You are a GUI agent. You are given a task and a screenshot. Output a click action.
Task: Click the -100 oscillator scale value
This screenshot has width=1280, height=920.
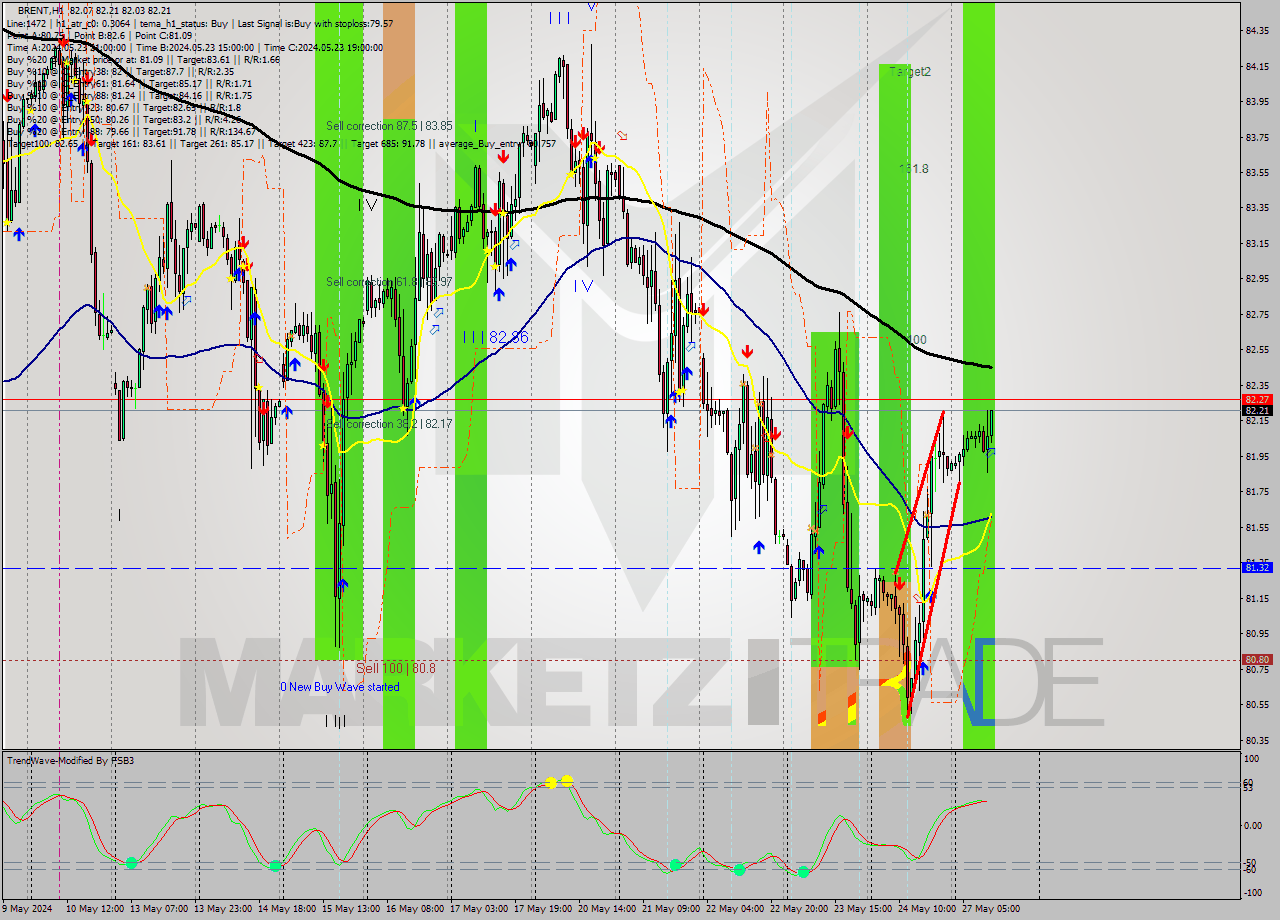[1254, 892]
